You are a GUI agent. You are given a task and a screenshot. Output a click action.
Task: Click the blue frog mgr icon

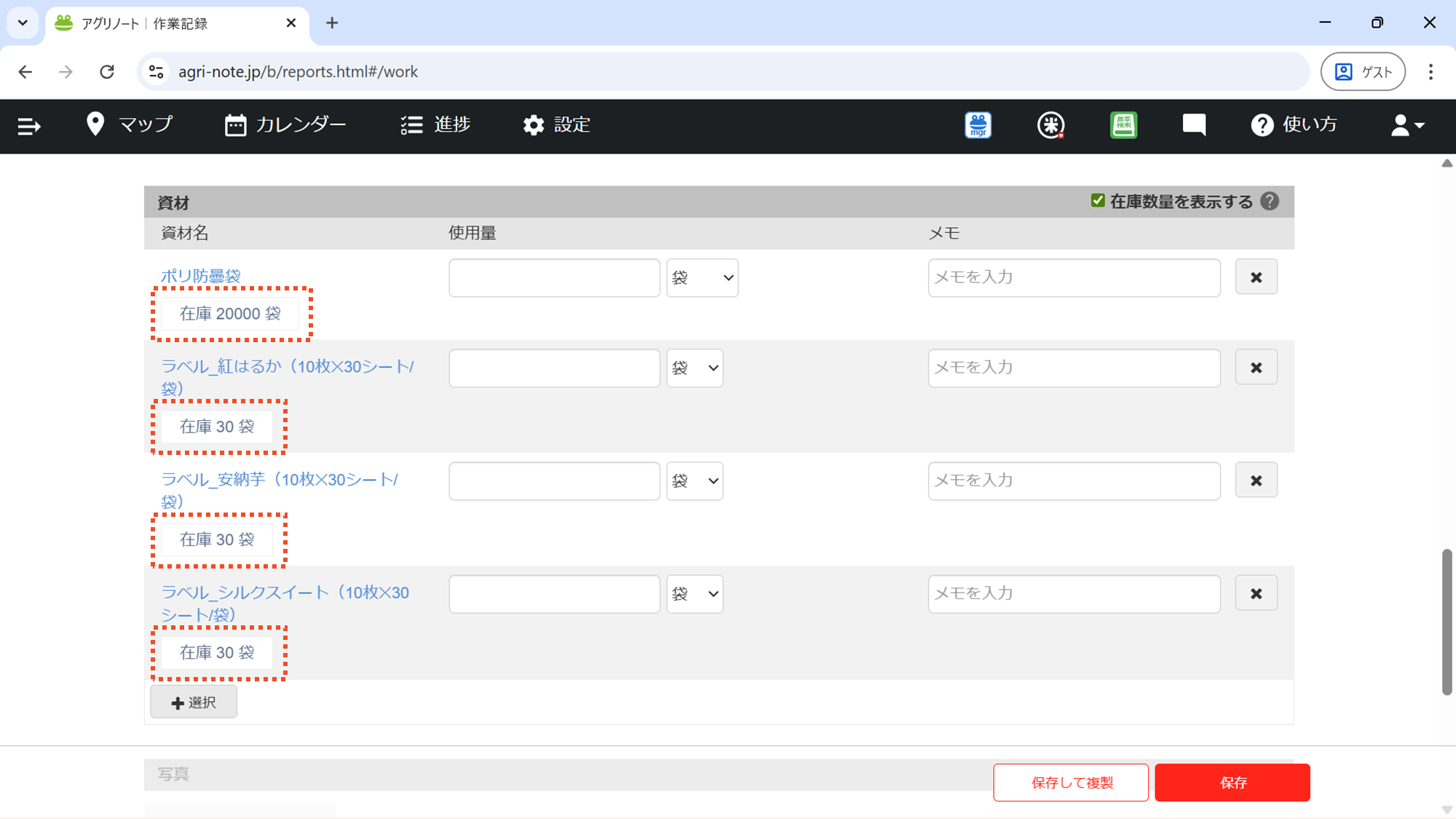(978, 125)
